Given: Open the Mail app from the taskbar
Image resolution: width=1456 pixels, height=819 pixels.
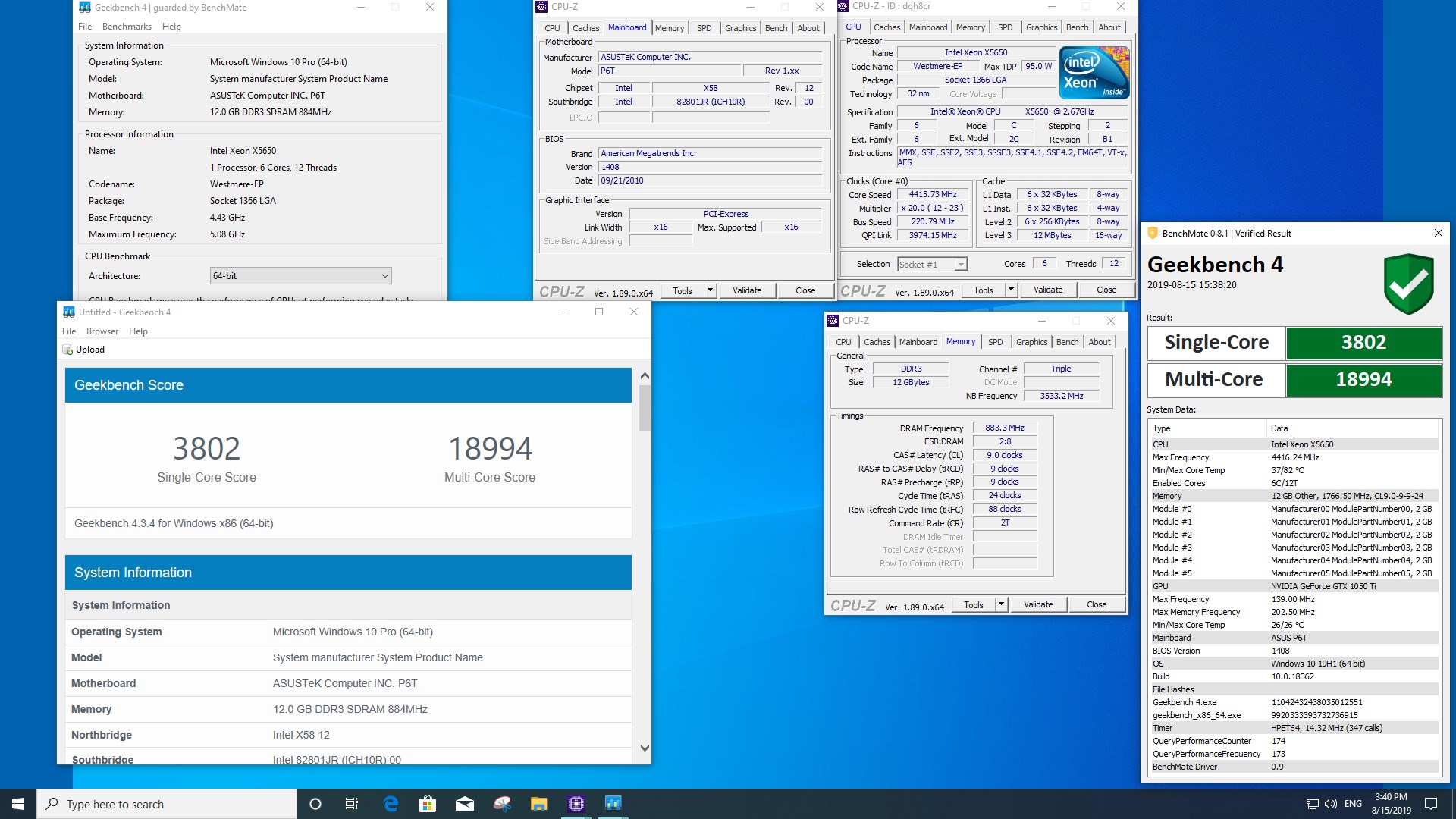Looking at the screenshot, I should (465, 804).
